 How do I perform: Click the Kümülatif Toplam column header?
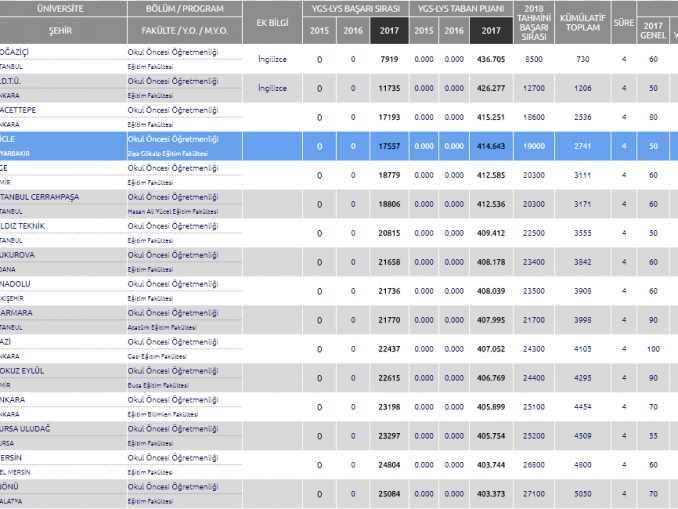[583, 22]
